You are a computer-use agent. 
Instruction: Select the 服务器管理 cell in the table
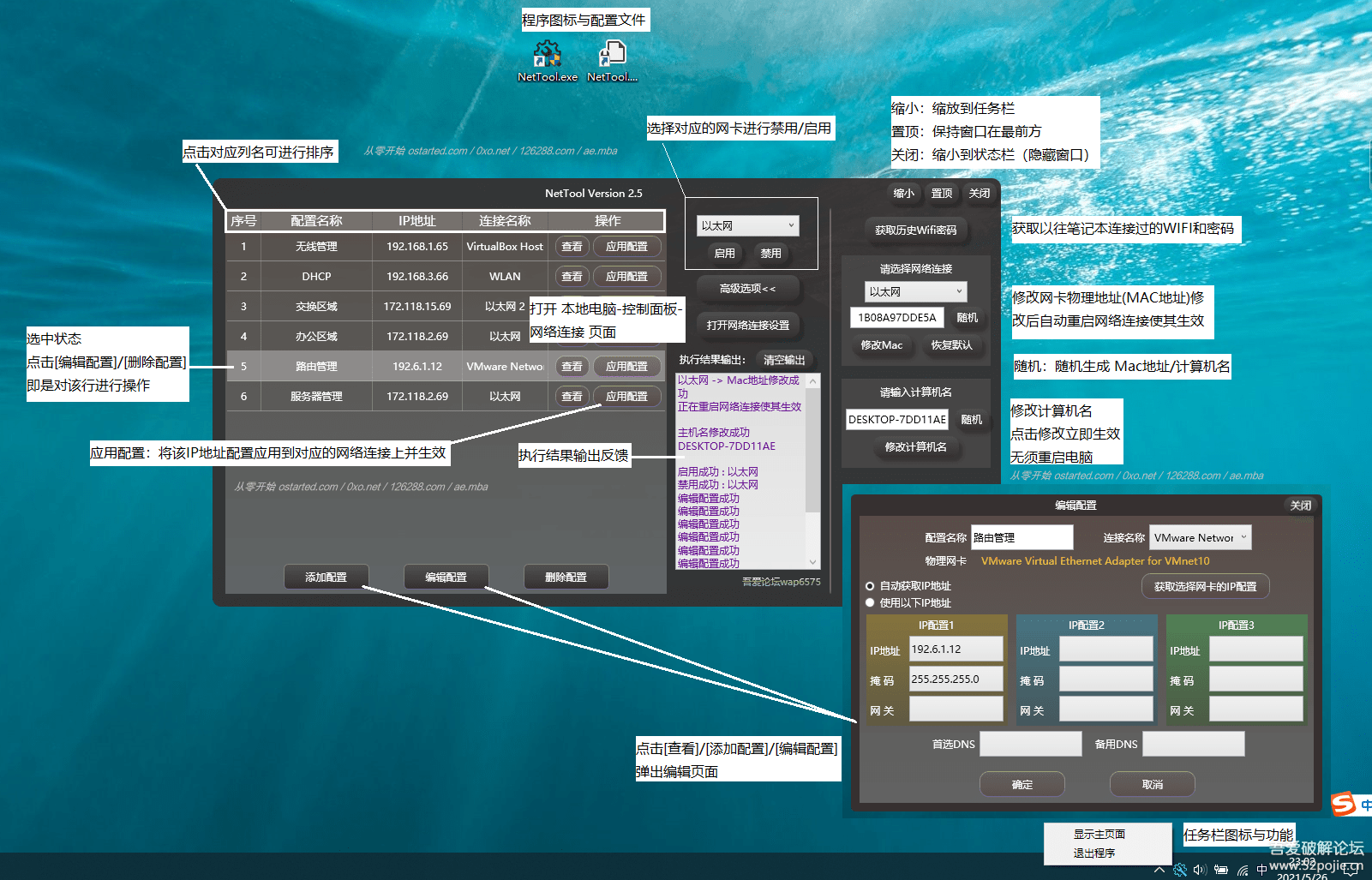pyautogui.click(x=316, y=397)
